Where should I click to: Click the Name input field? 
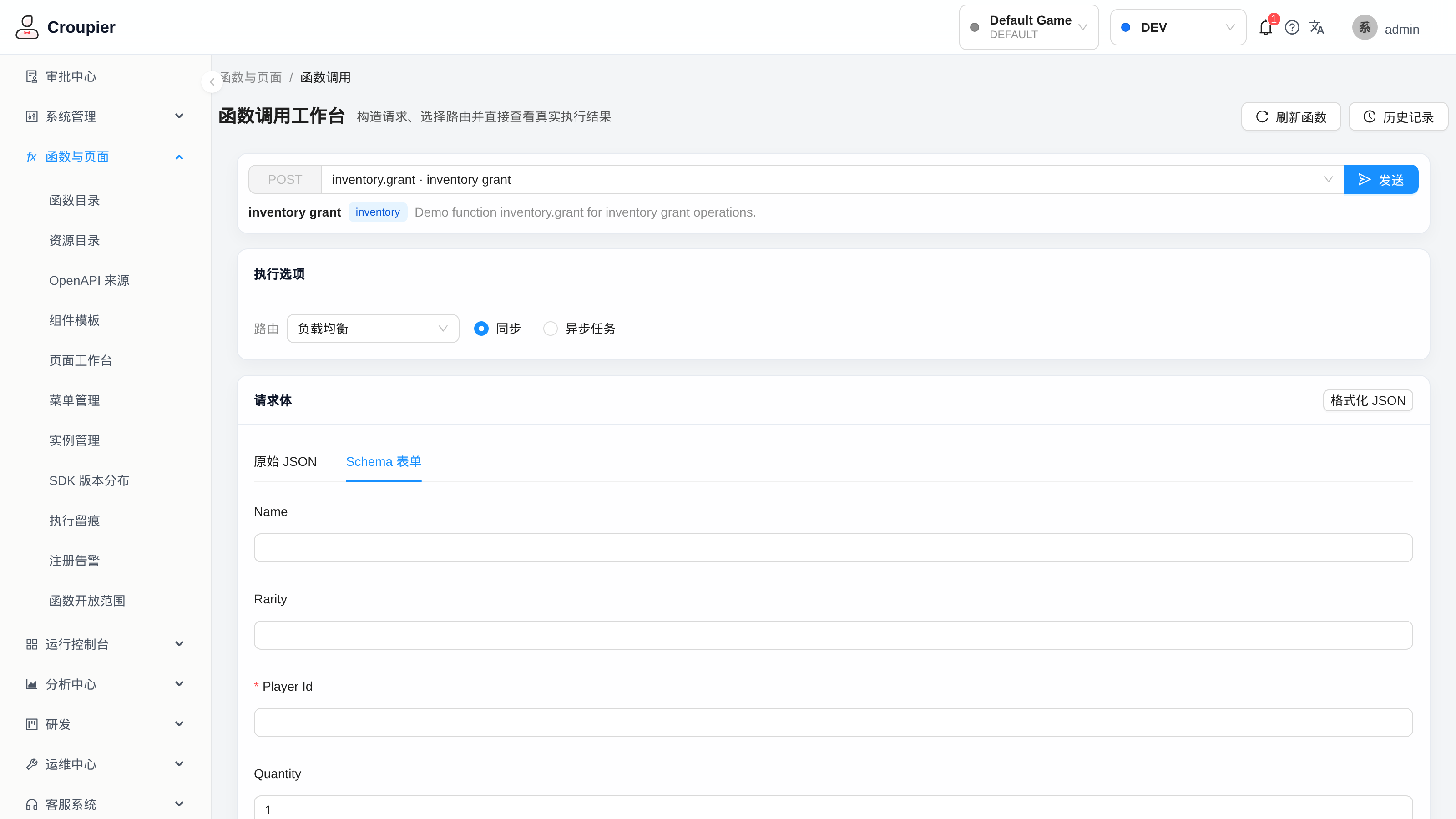coord(833,548)
